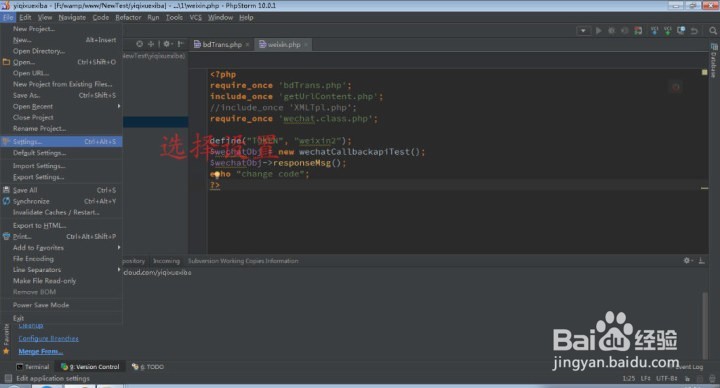Open the Database side panel
This screenshot has height=388, width=720.
(x=714, y=61)
